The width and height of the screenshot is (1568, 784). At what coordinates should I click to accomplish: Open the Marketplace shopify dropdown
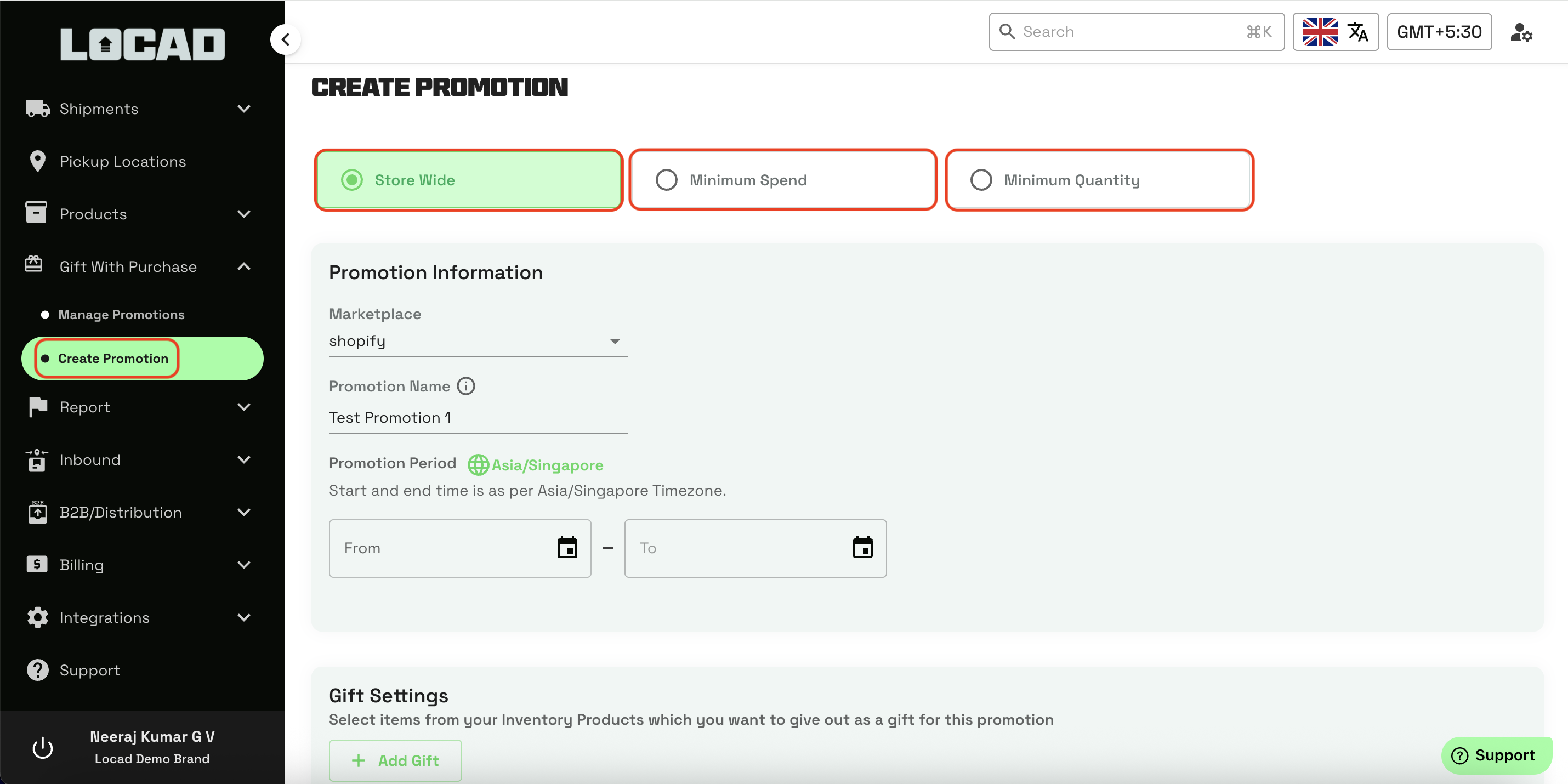[478, 341]
